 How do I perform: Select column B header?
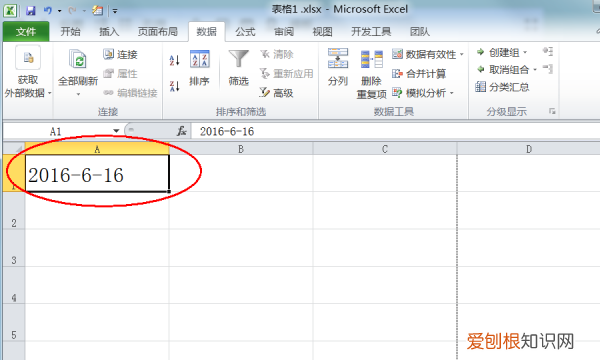tap(241, 149)
